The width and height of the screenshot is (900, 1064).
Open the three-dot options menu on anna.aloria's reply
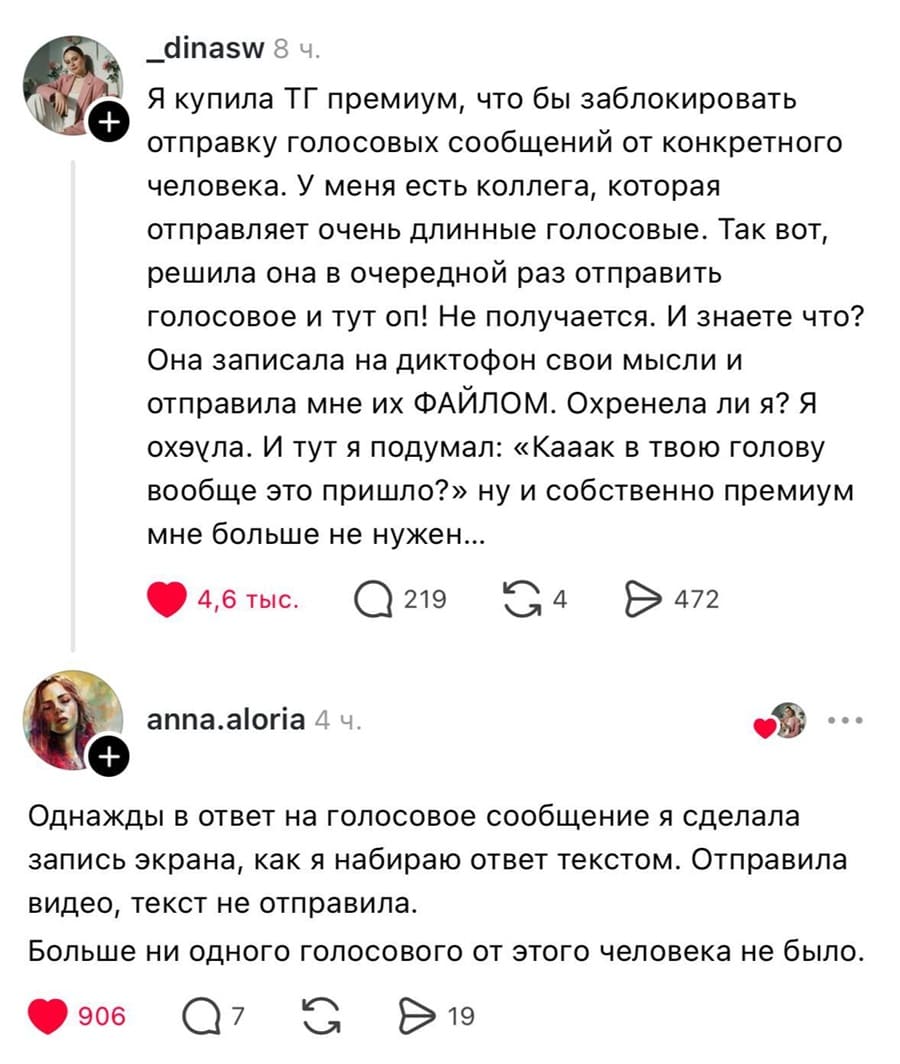pos(845,723)
